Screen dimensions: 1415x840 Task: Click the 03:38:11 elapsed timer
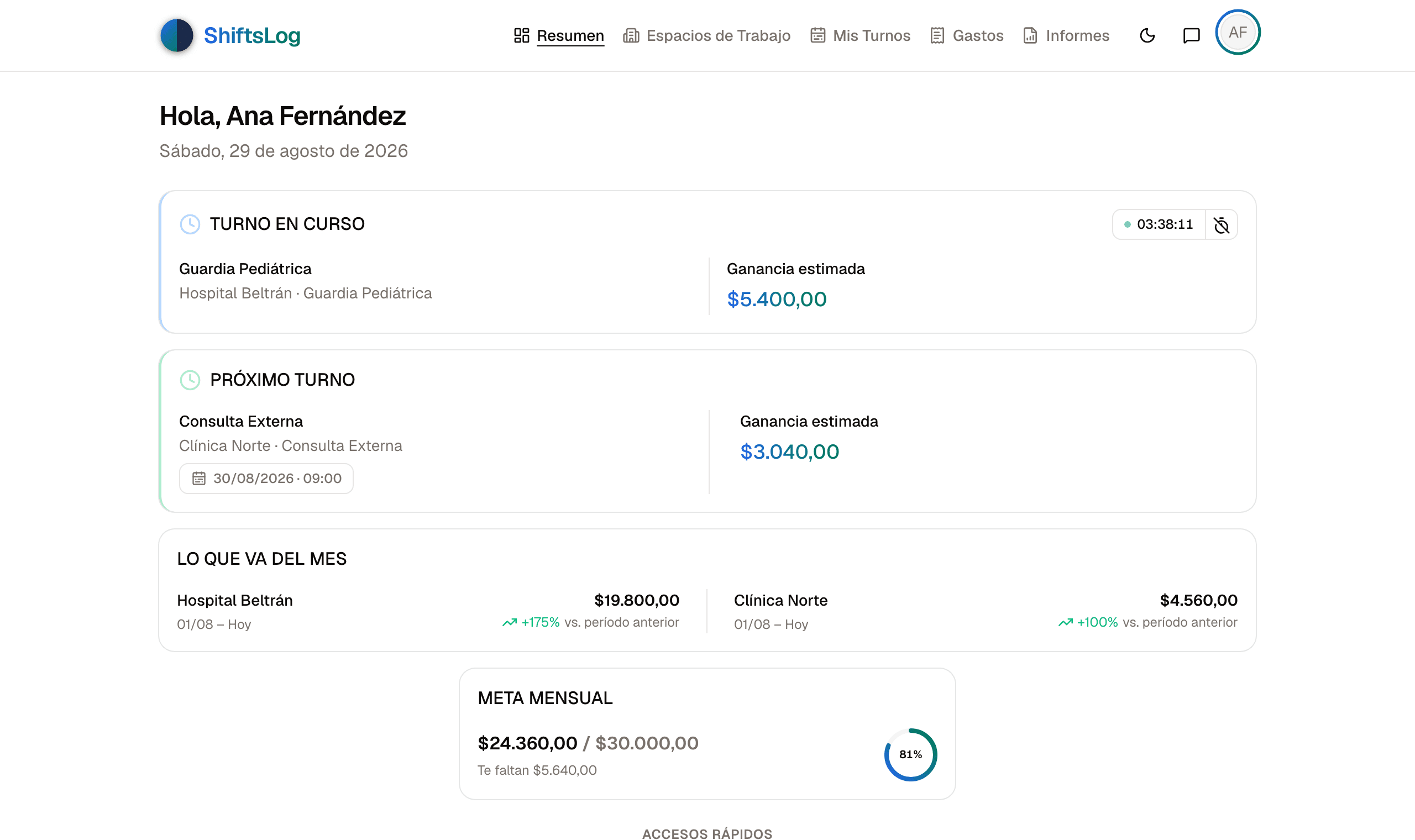[x=1159, y=225]
